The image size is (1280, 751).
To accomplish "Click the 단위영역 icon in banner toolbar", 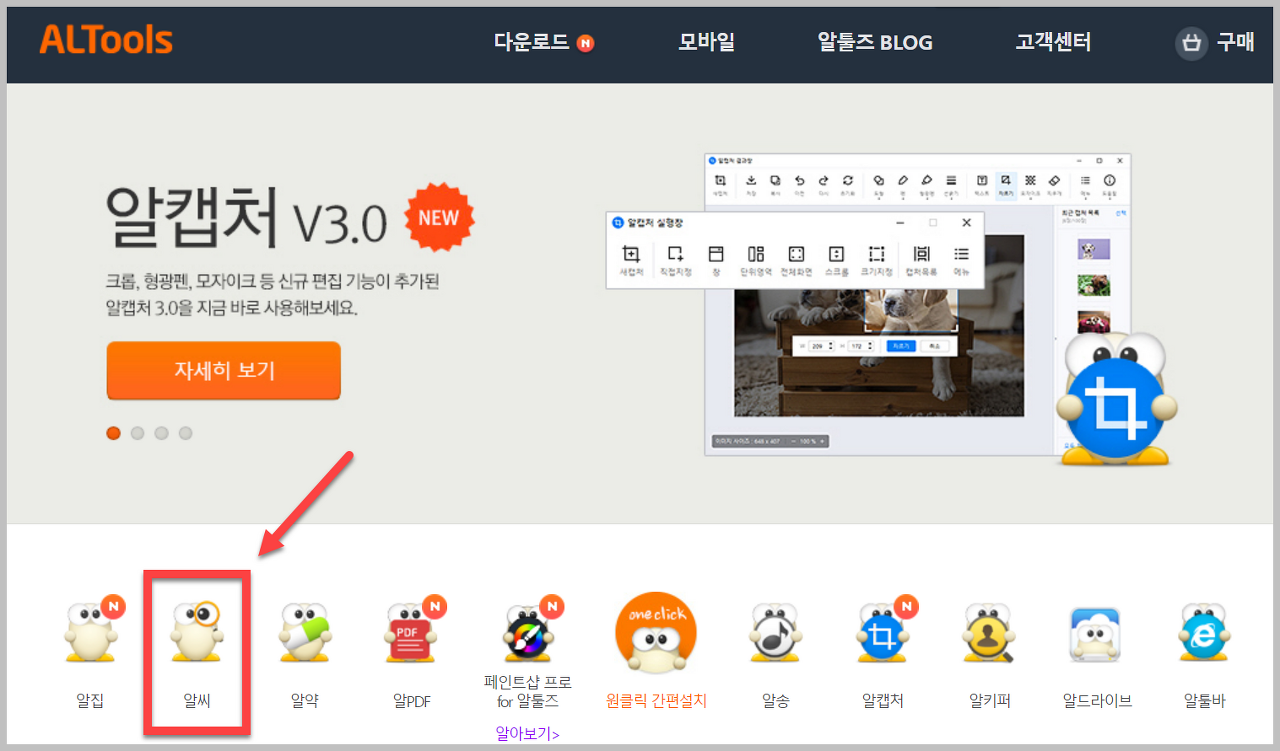I will pos(756,260).
